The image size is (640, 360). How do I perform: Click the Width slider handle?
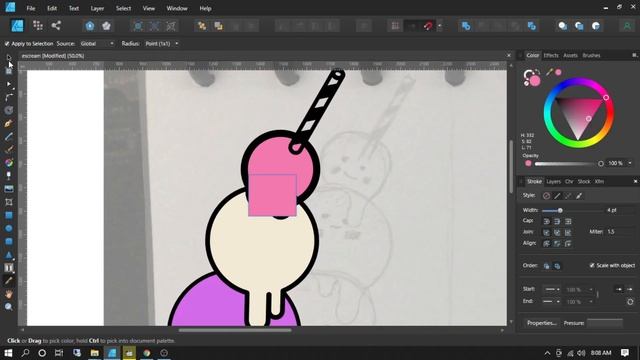[560, 210]
